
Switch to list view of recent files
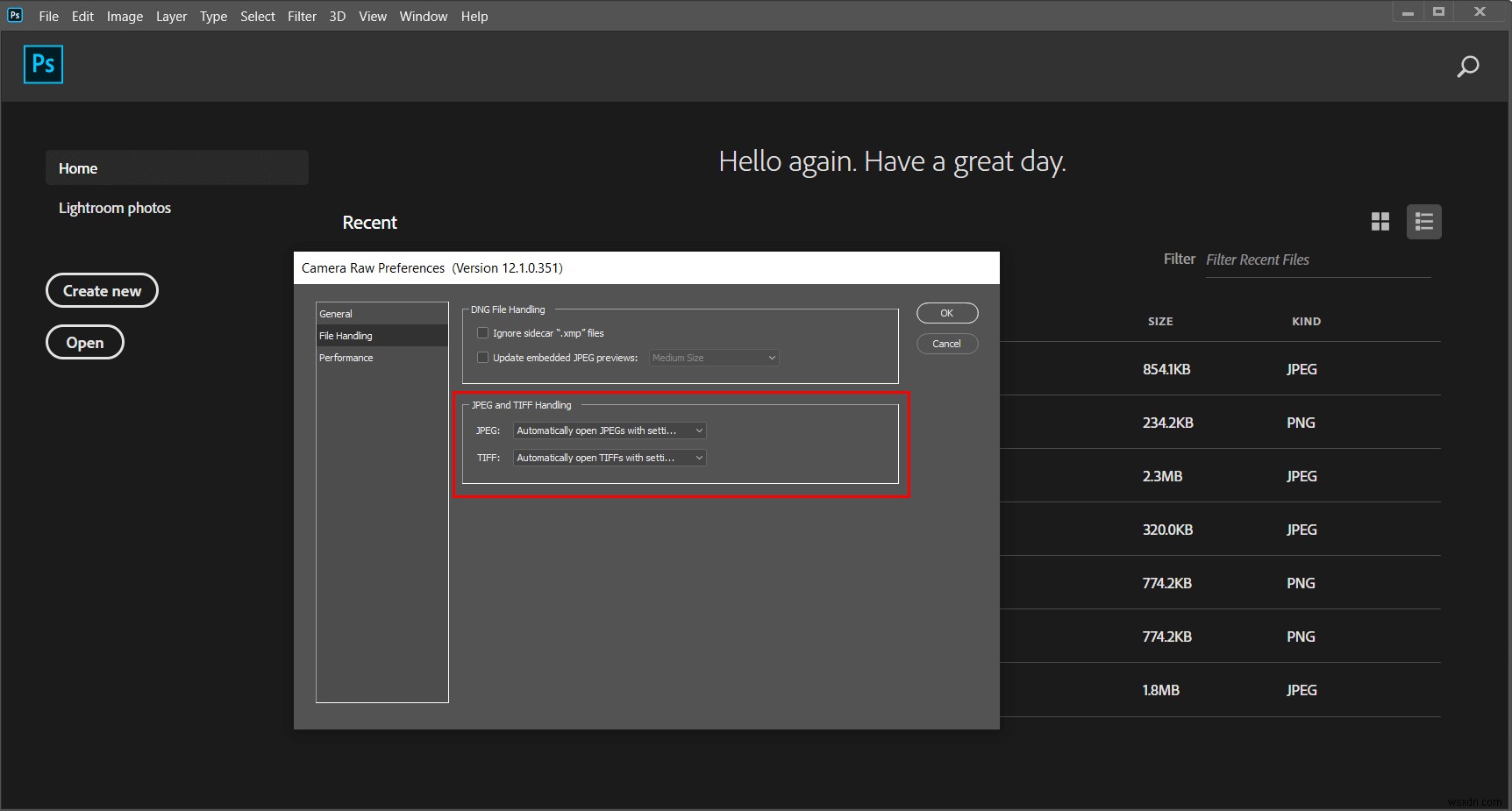1423,222
